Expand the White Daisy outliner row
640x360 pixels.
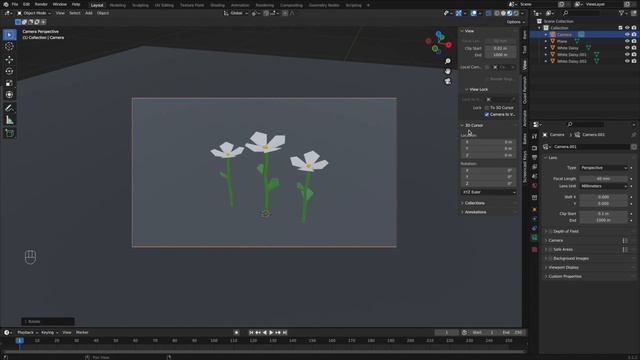[x=546, y=48]
